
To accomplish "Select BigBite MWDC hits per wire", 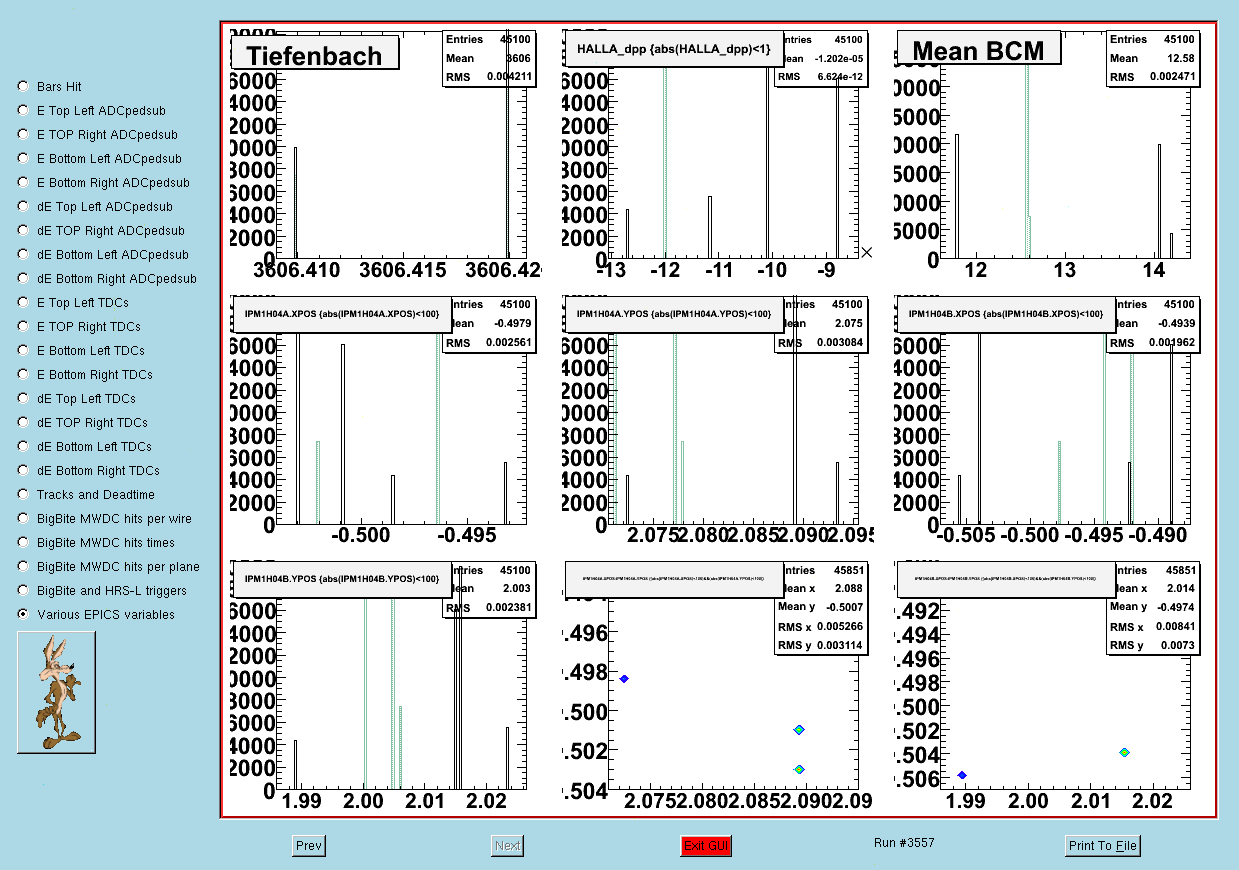I will point(23,519).
